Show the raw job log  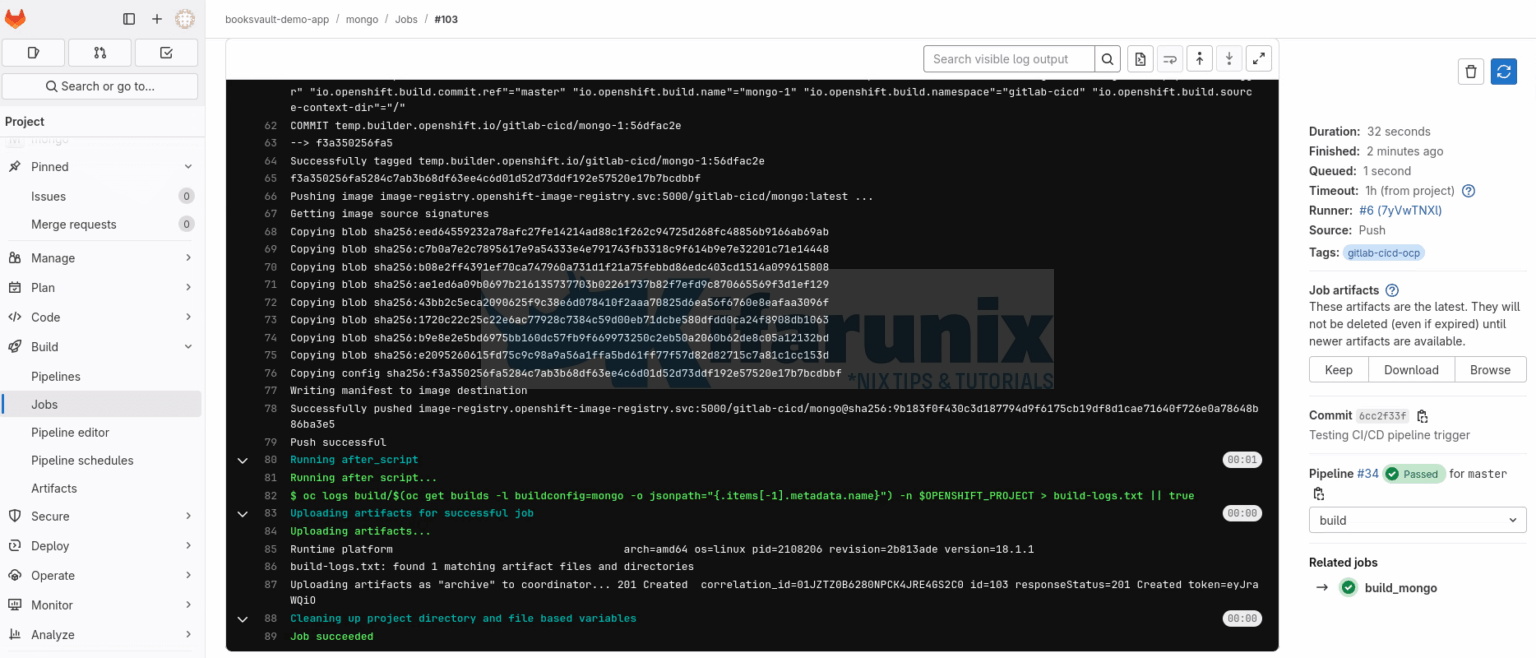[x=1140, y=59]
